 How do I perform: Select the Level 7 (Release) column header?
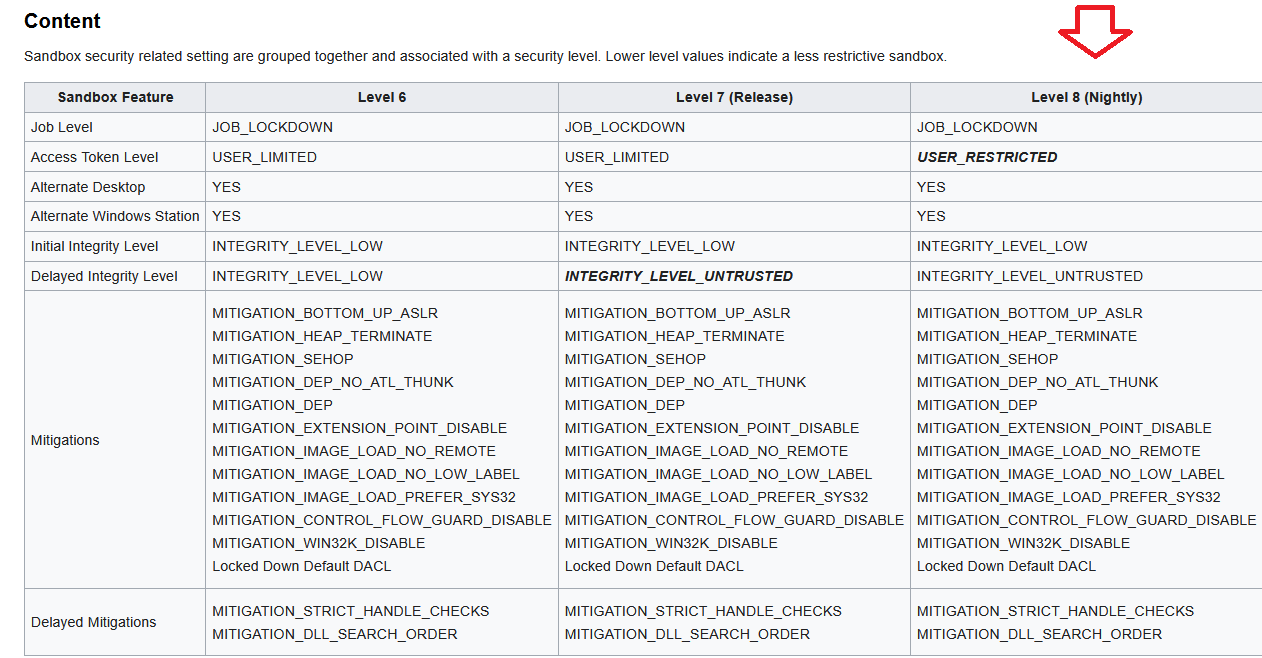pos(734,97)
